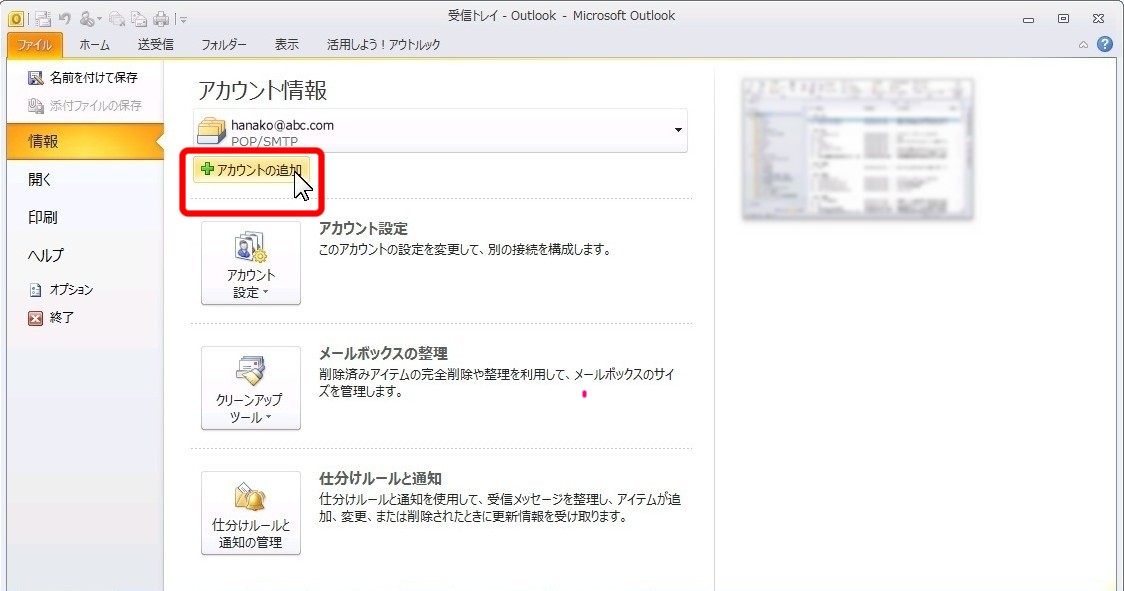Collapse the ribbon with the caret arrow
The width and height of the screenshot is (1124, 591).
tap(1083, 45)
